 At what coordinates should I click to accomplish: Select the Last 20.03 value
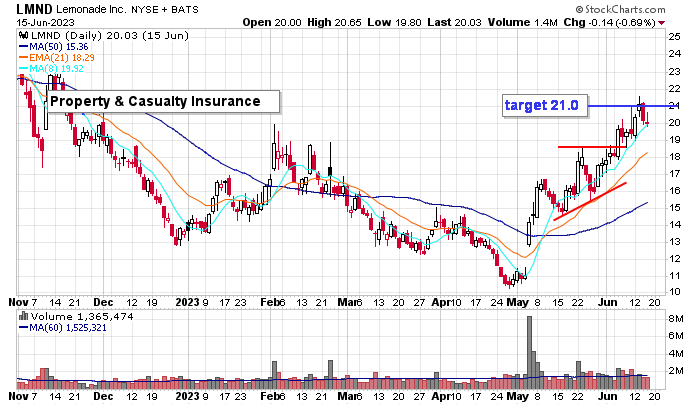click(454, 22)
